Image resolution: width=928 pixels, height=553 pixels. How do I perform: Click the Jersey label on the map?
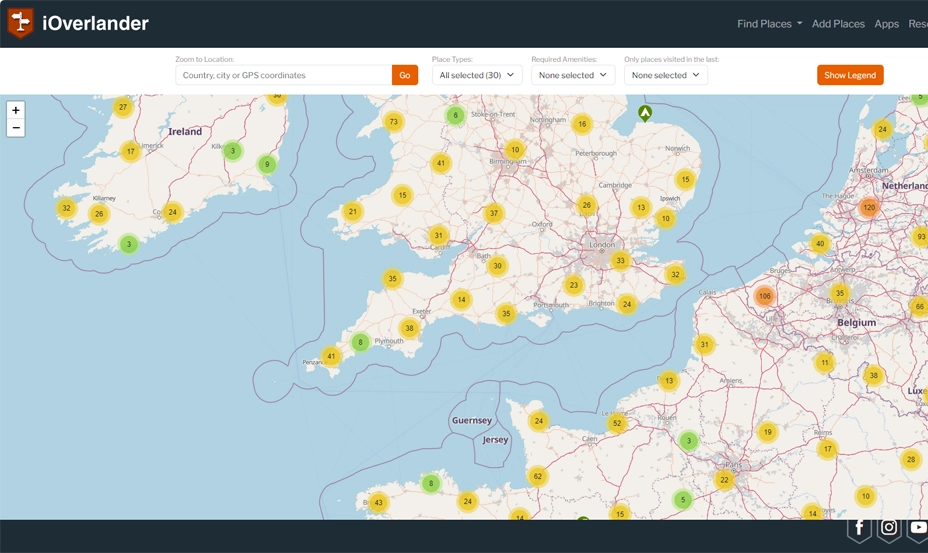(495, 440)
